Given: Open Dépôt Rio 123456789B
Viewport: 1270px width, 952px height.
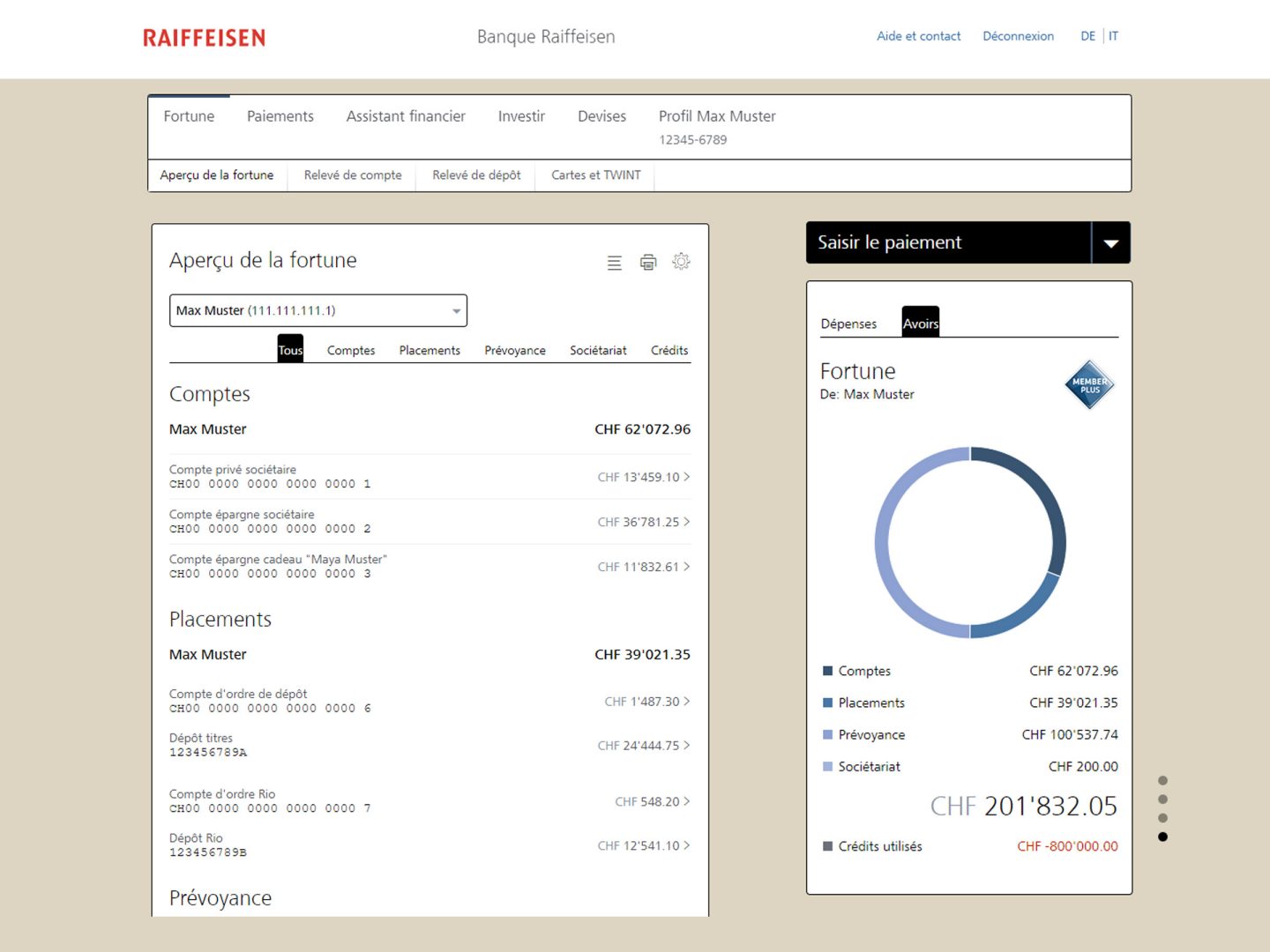Looking at the screenshot, I should [430, 845].
